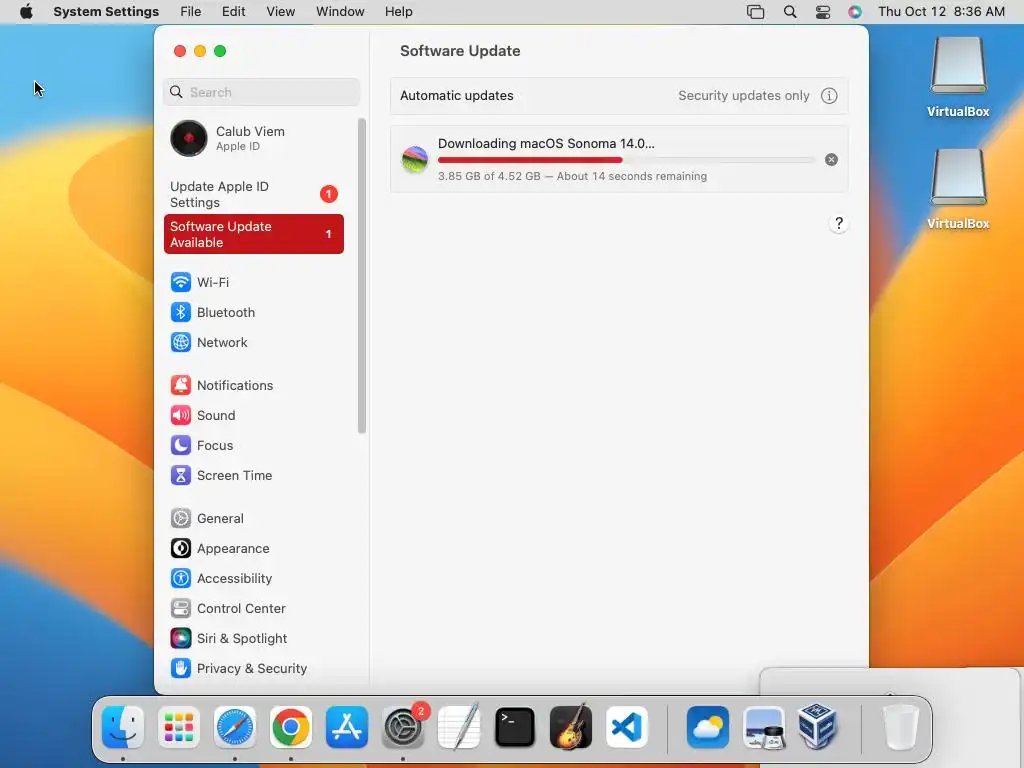Select Update Apple ID Settings item
Viewport: 1024px width, 768px height.
(253, 194)
